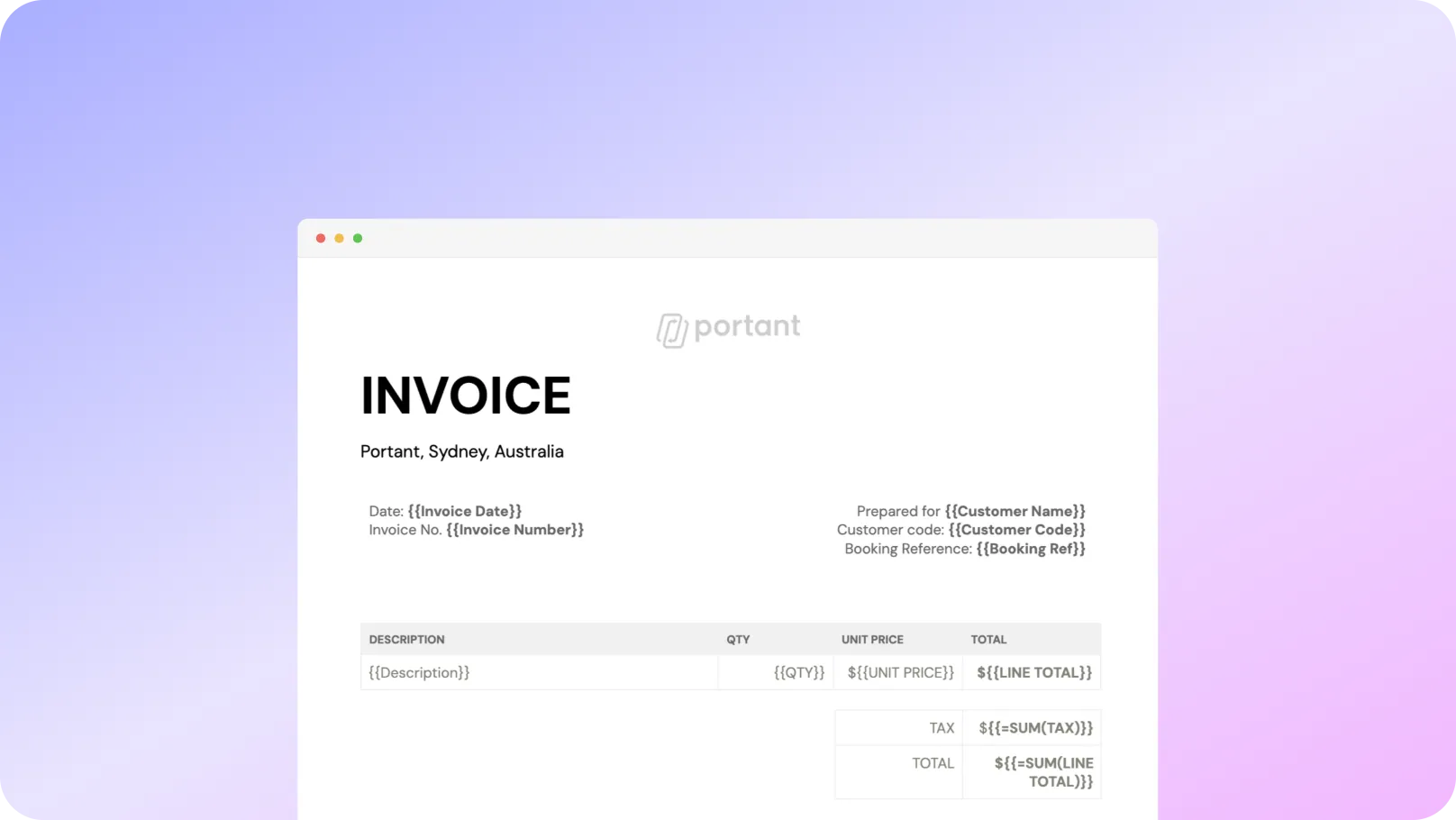Click the ${{UNIT PRICE}} table cell
The image size is (1456, 820).
[x=899, y=673]
